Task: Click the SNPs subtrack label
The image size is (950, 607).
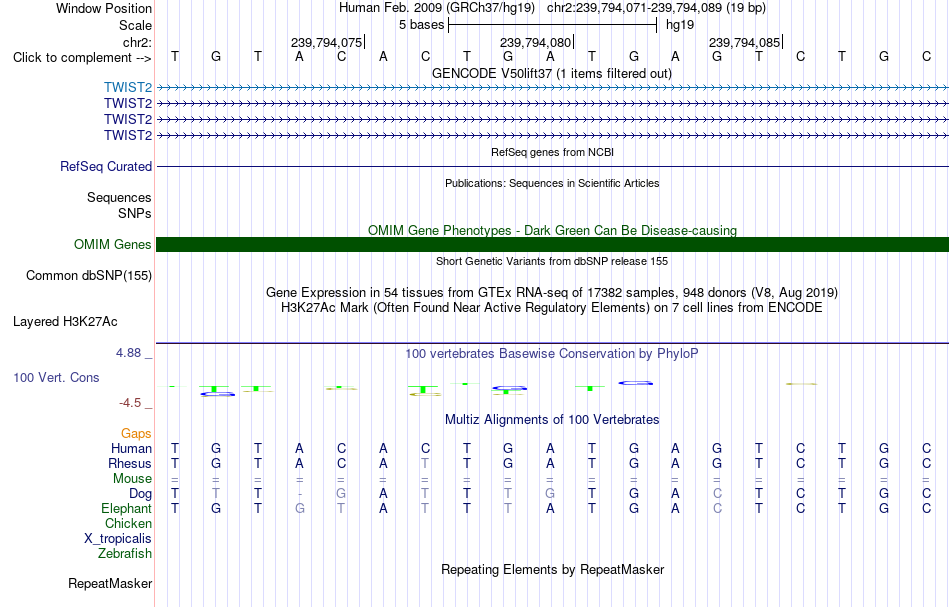Action: tap(135, 213)
